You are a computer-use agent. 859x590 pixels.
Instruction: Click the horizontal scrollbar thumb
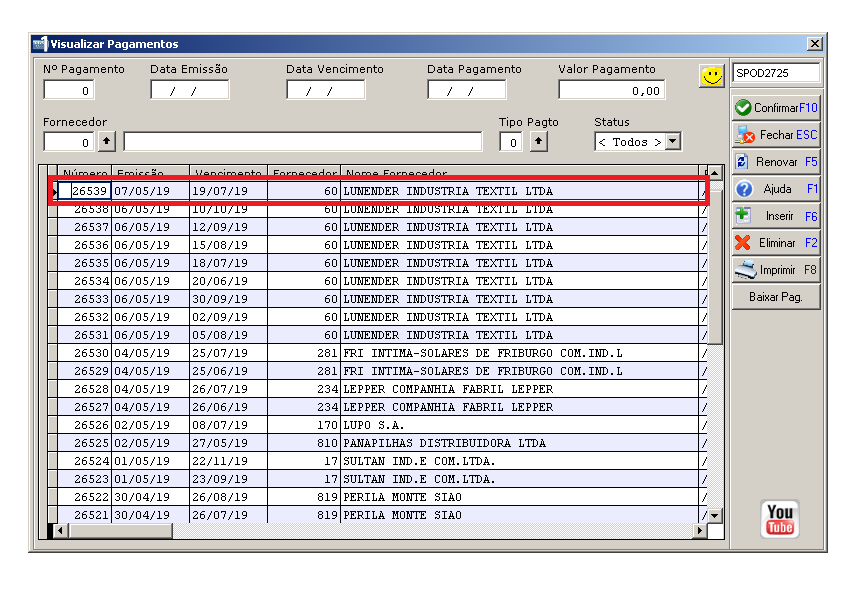click(x=121, y=530)
